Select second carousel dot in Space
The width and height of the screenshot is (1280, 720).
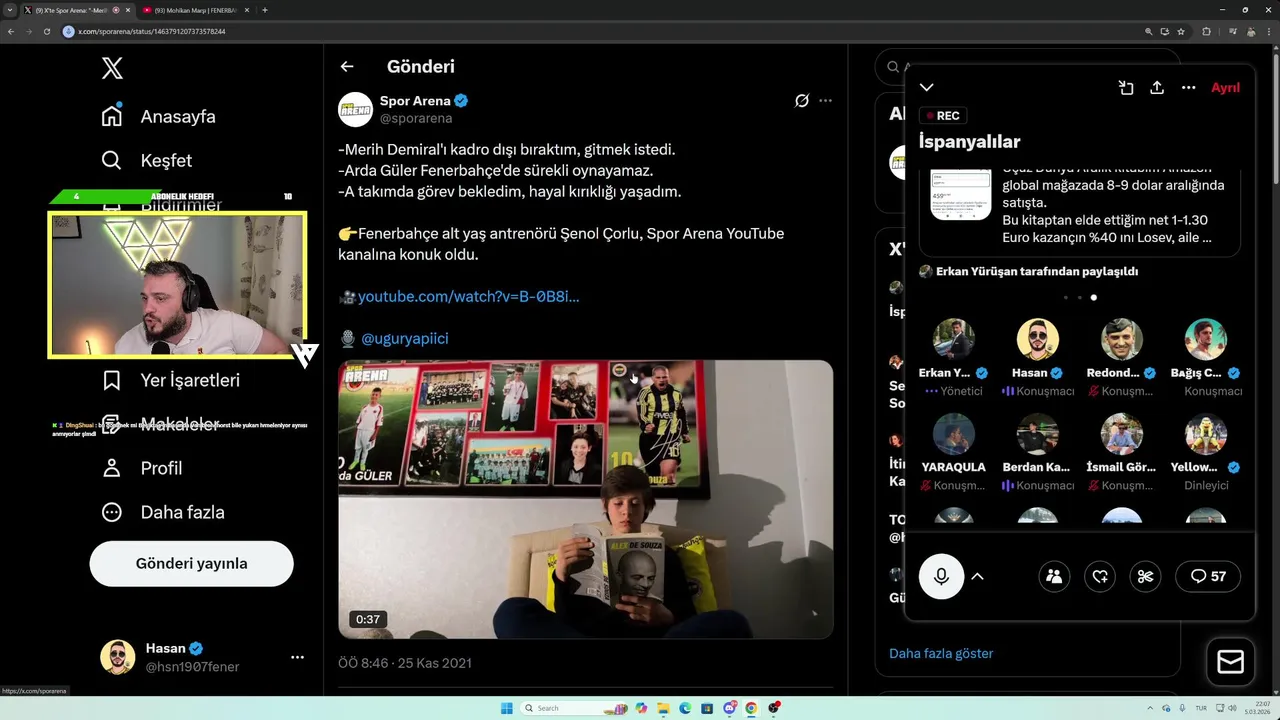1079,297
